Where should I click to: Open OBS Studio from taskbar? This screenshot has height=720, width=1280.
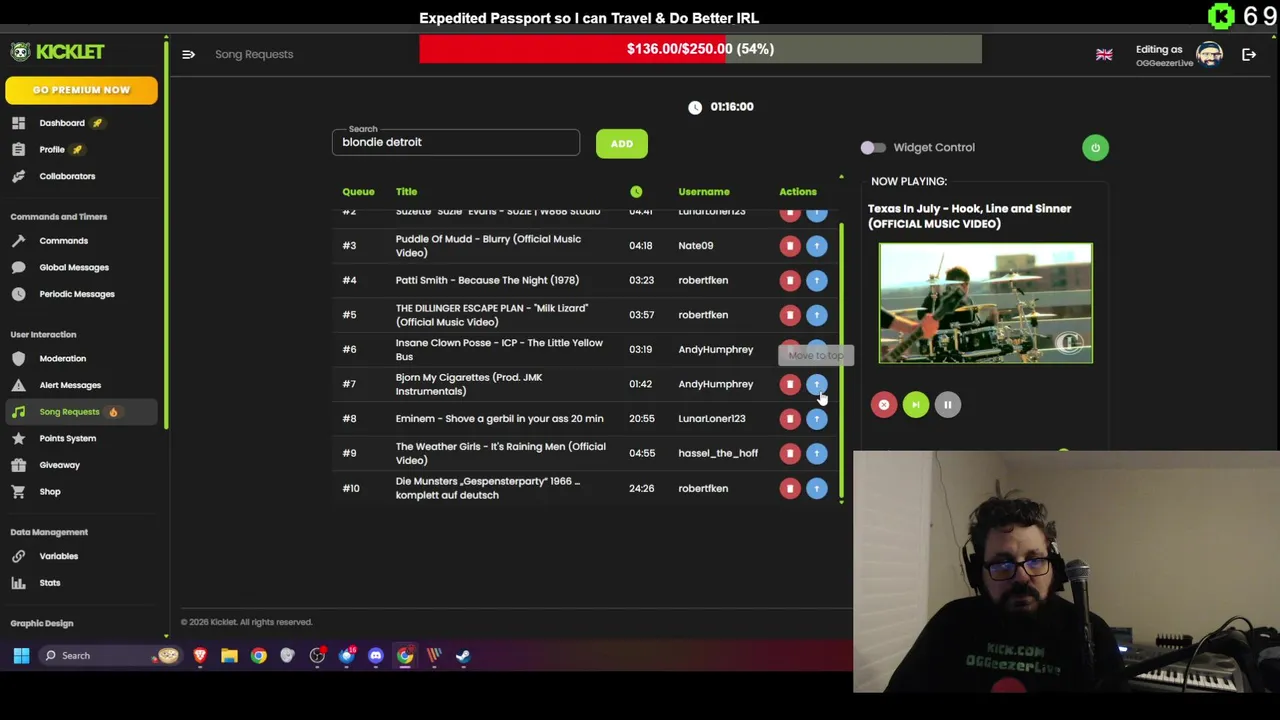(x=317, y=656)
